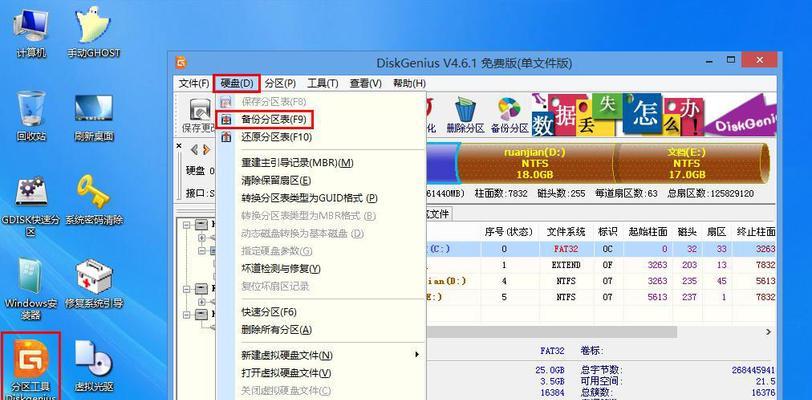This screenshot has height=400, width=812.
Task: Click the 序号(状态) column header
Action: coord(509,231)
